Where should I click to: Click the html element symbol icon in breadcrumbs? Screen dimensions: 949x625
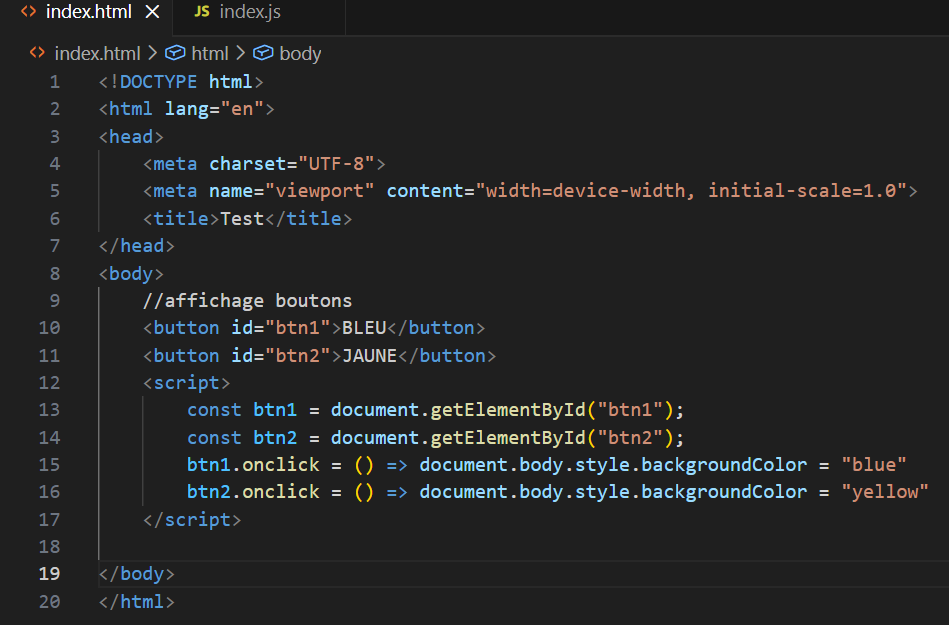point(175,53)
